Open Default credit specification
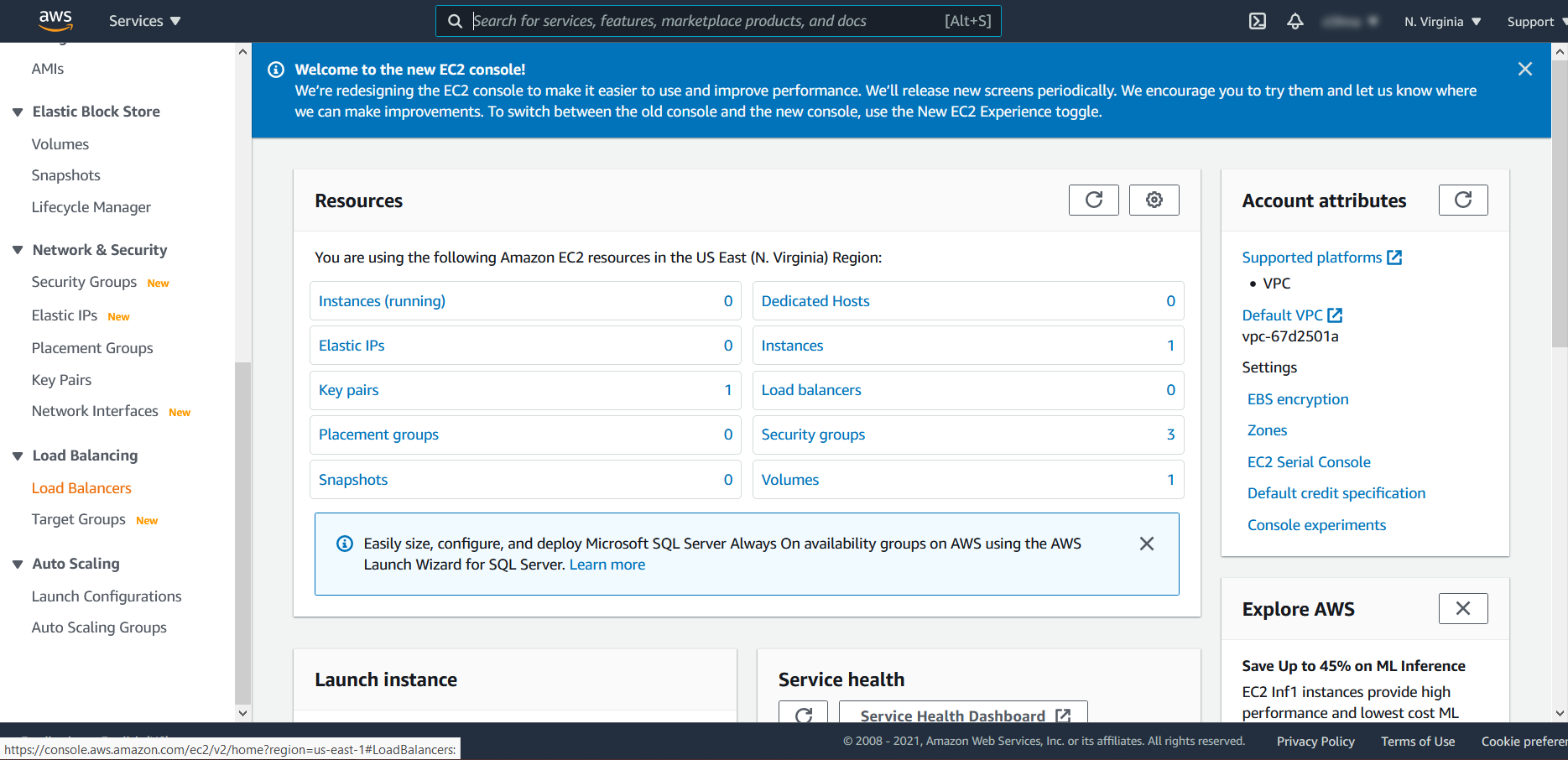 pyautogui.click(x=1336, y=493)
